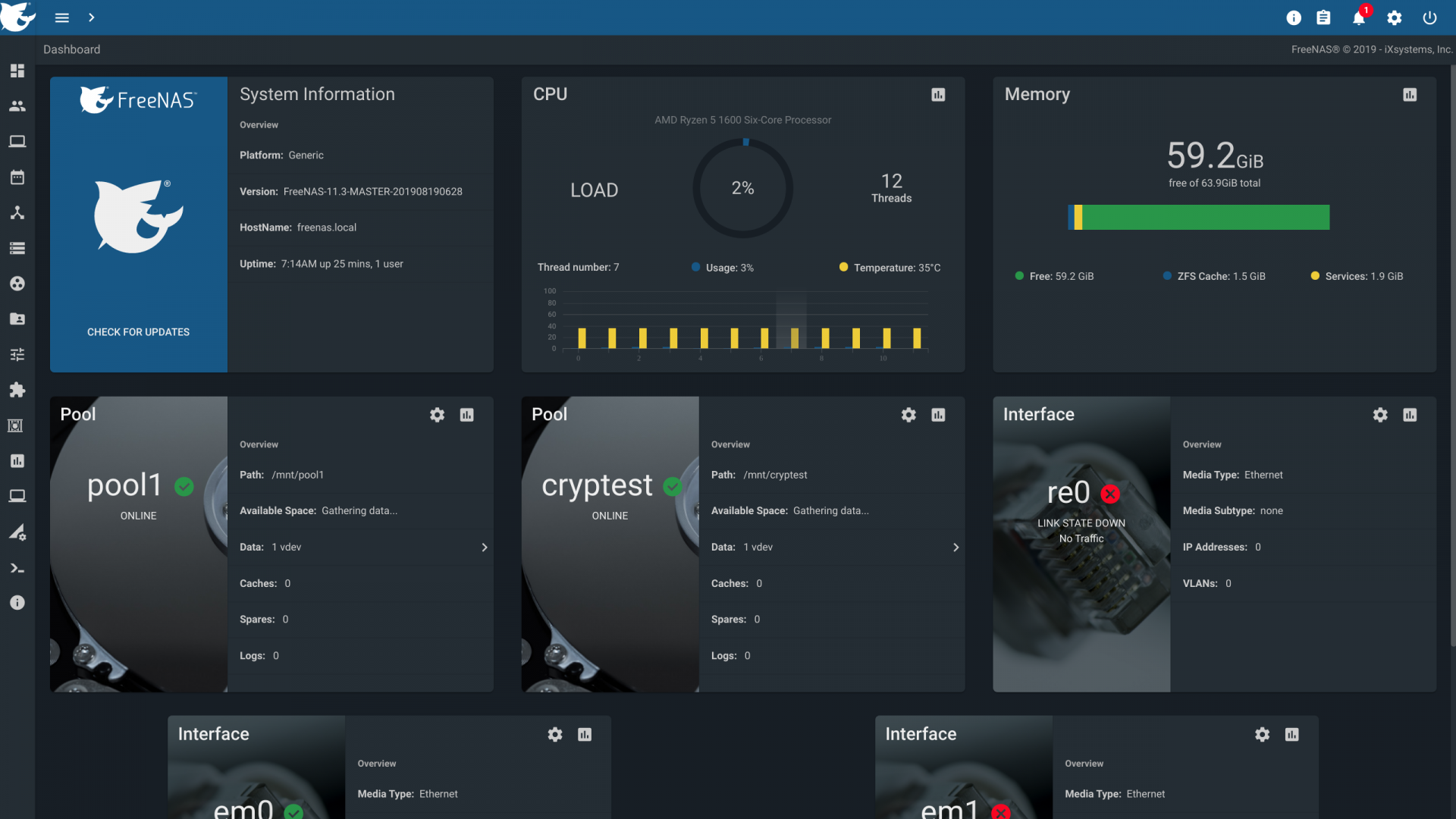The image size is (1456, 819).
Task: Open em1 interface reports chart icon
Action: [x=1291, y=735]
